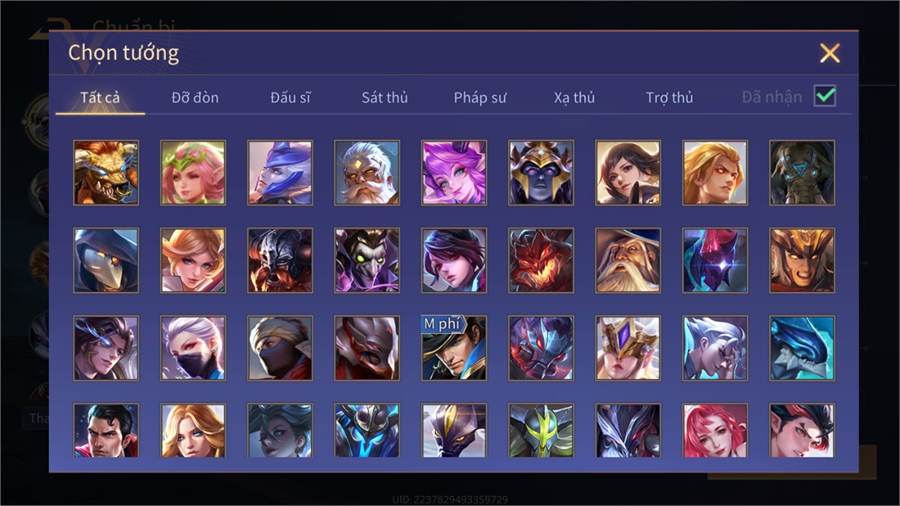Image resolution: width=900 pixels, height=506 pixels.
Task: Pick the blonde long-haired red-eyed hero
Action: [715, 173]
